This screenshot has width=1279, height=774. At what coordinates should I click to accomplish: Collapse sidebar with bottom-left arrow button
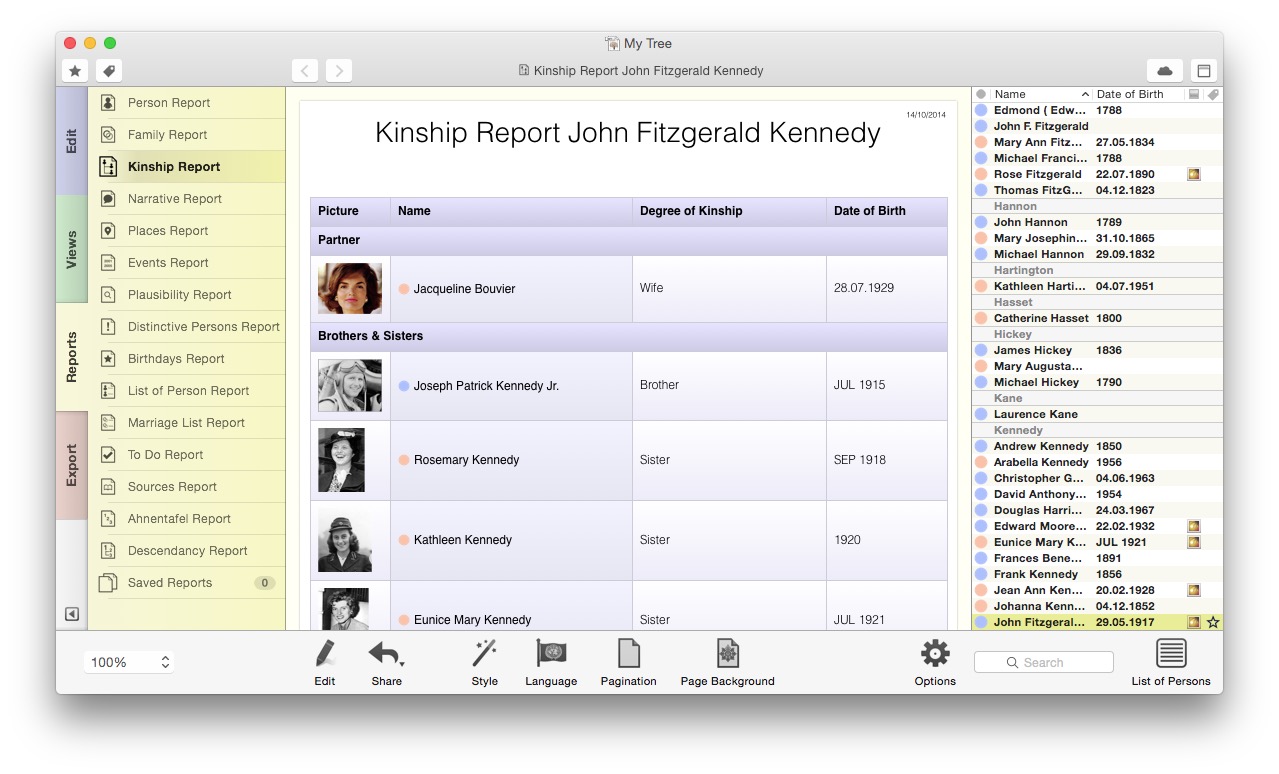(x=72, y=614)
